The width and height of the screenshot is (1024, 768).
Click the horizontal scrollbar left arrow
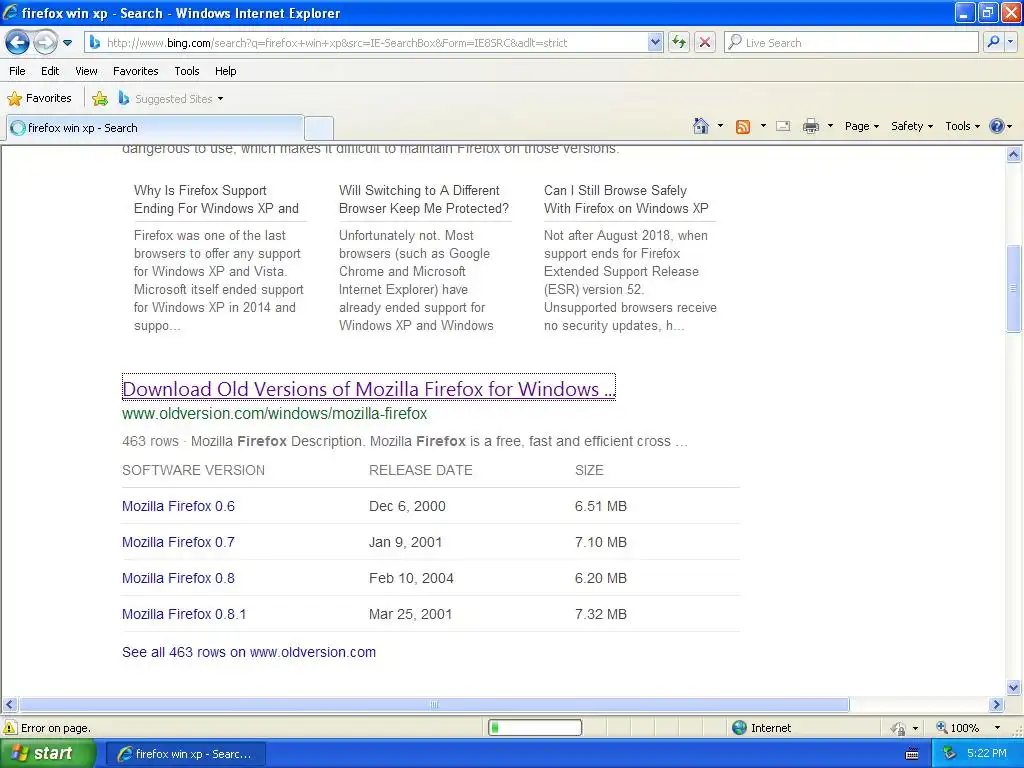pyautogui.click(x=10, y=705)
